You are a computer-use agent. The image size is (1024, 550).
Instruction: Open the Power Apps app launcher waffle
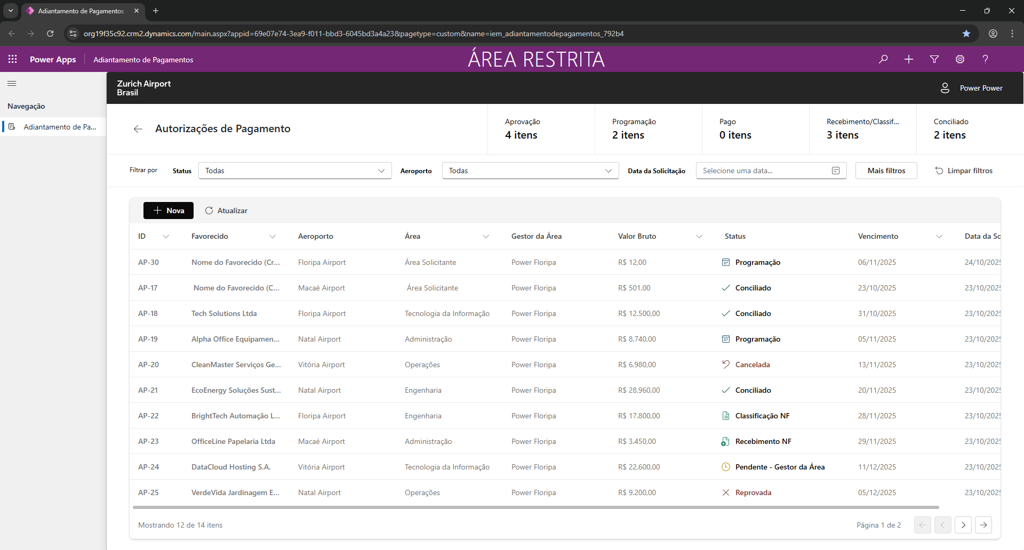point(13,59)
